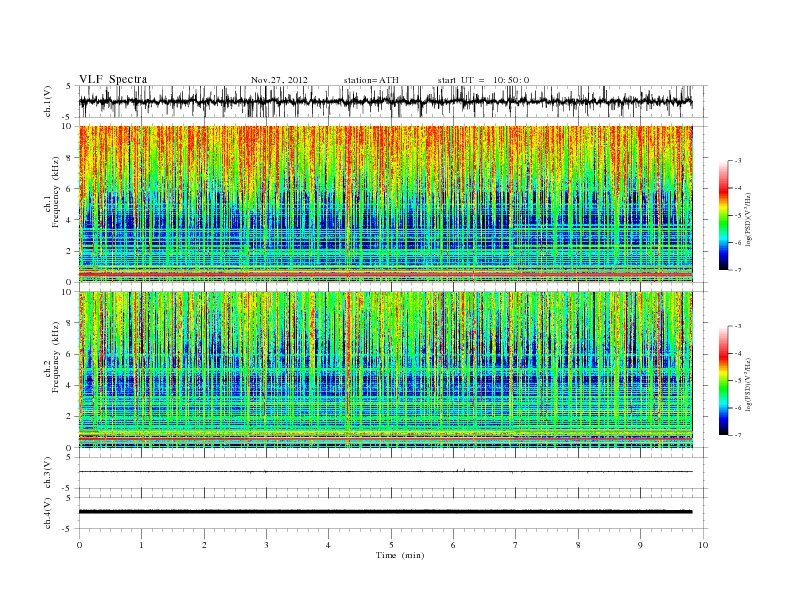The image size is (792, 612).
Task: Click the ch.2 spectrogram panel
Action: (386, 370)
